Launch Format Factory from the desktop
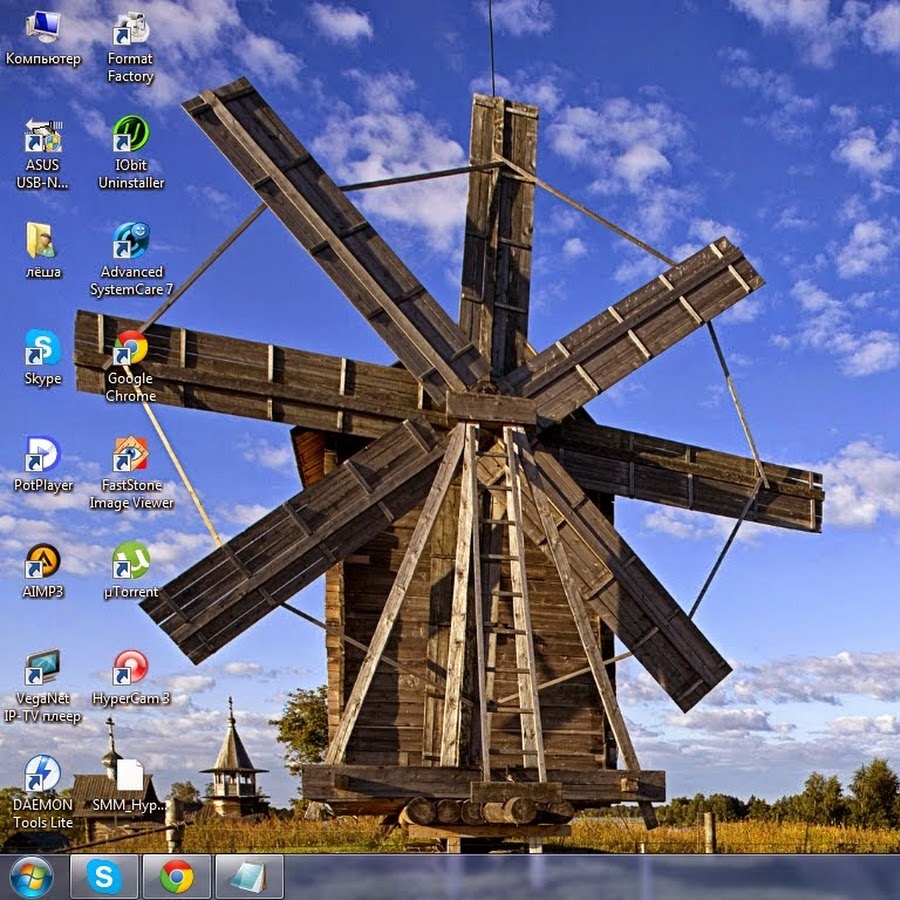 click(130, 30)
